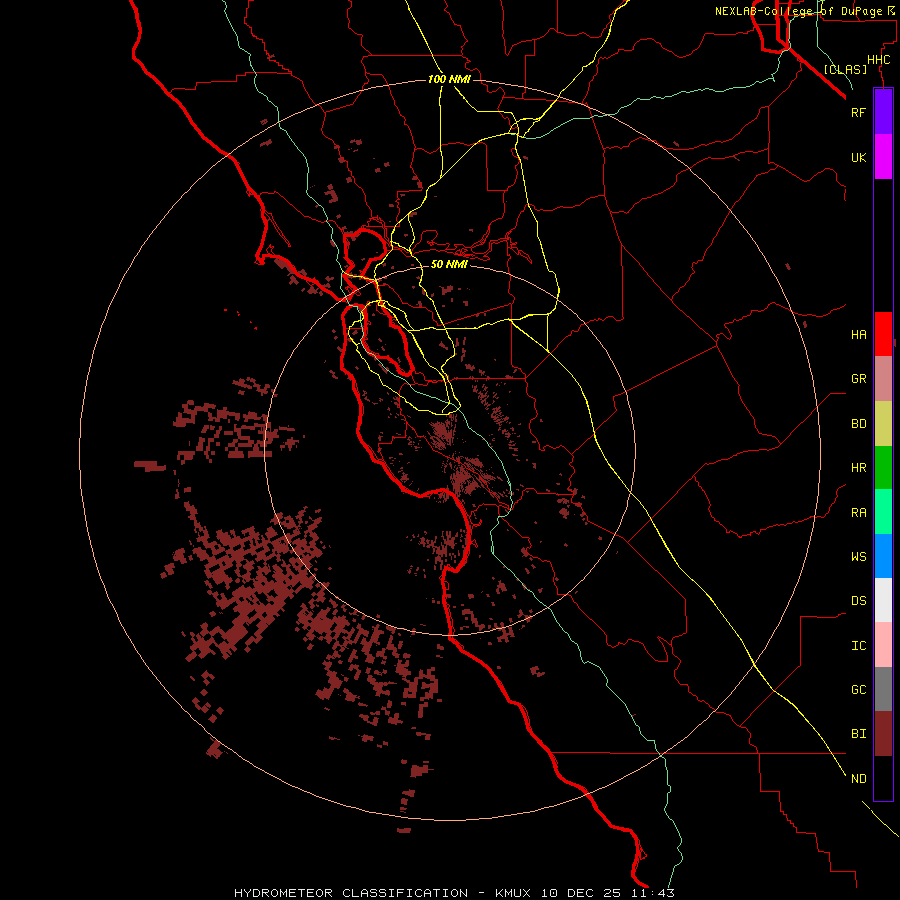Image resolution: width=900 pixels, height=900 pixels.
Task: Click the light green RA legend swatch
Action: [883, 512]
